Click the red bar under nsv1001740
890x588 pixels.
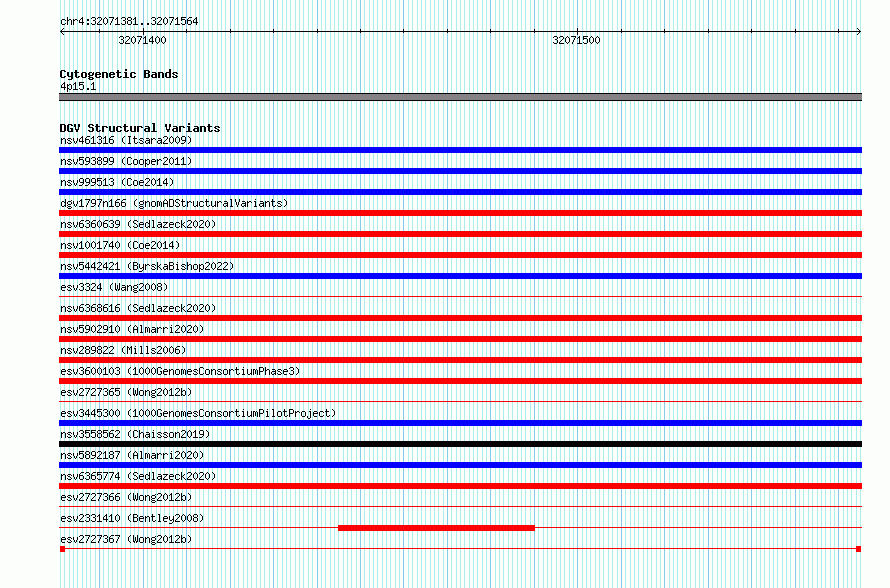(460, 255)
